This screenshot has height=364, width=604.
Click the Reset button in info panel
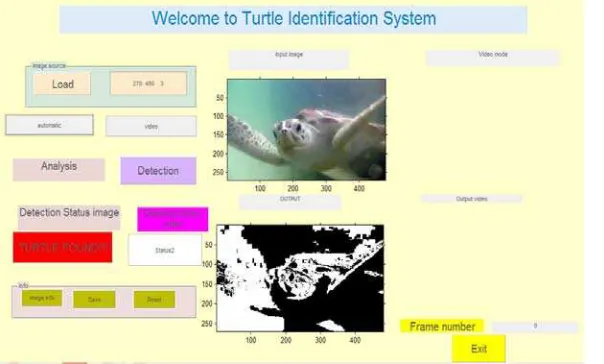[x=154, y=299]
